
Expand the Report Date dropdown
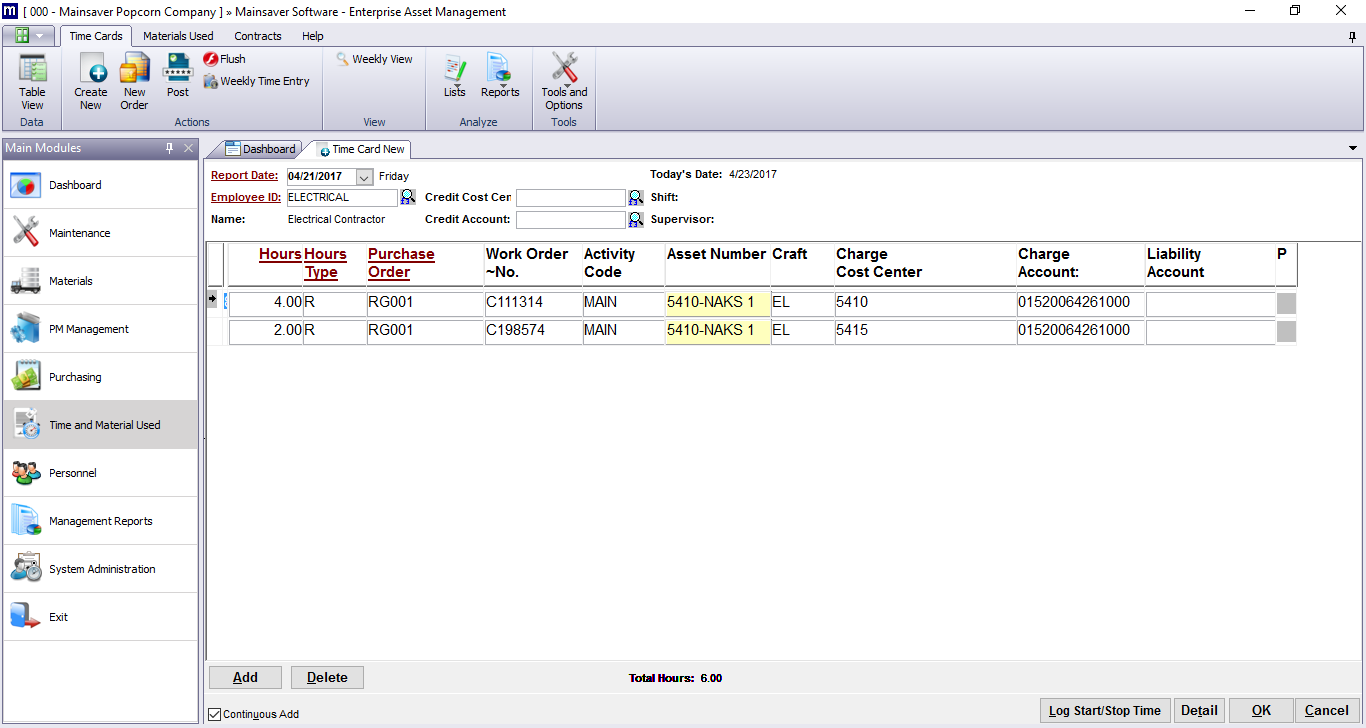(364, 177)
